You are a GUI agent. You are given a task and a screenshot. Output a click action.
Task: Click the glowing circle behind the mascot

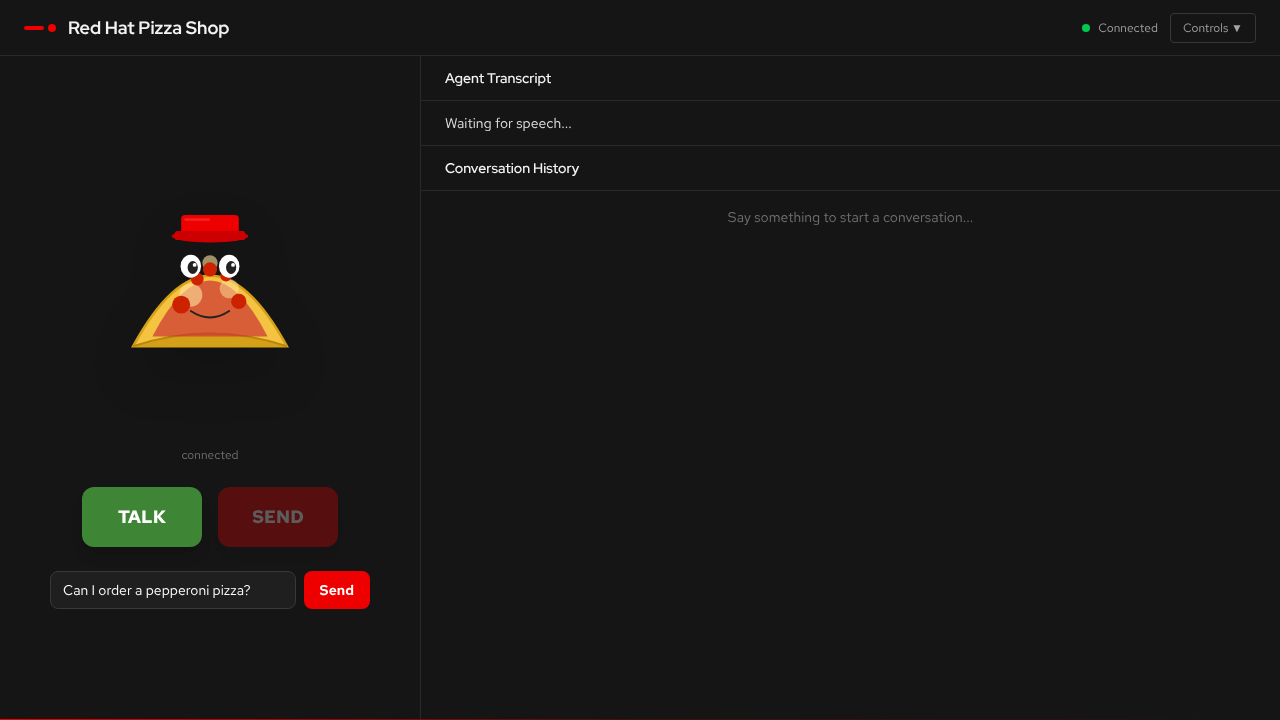click(x=210, y=310)
